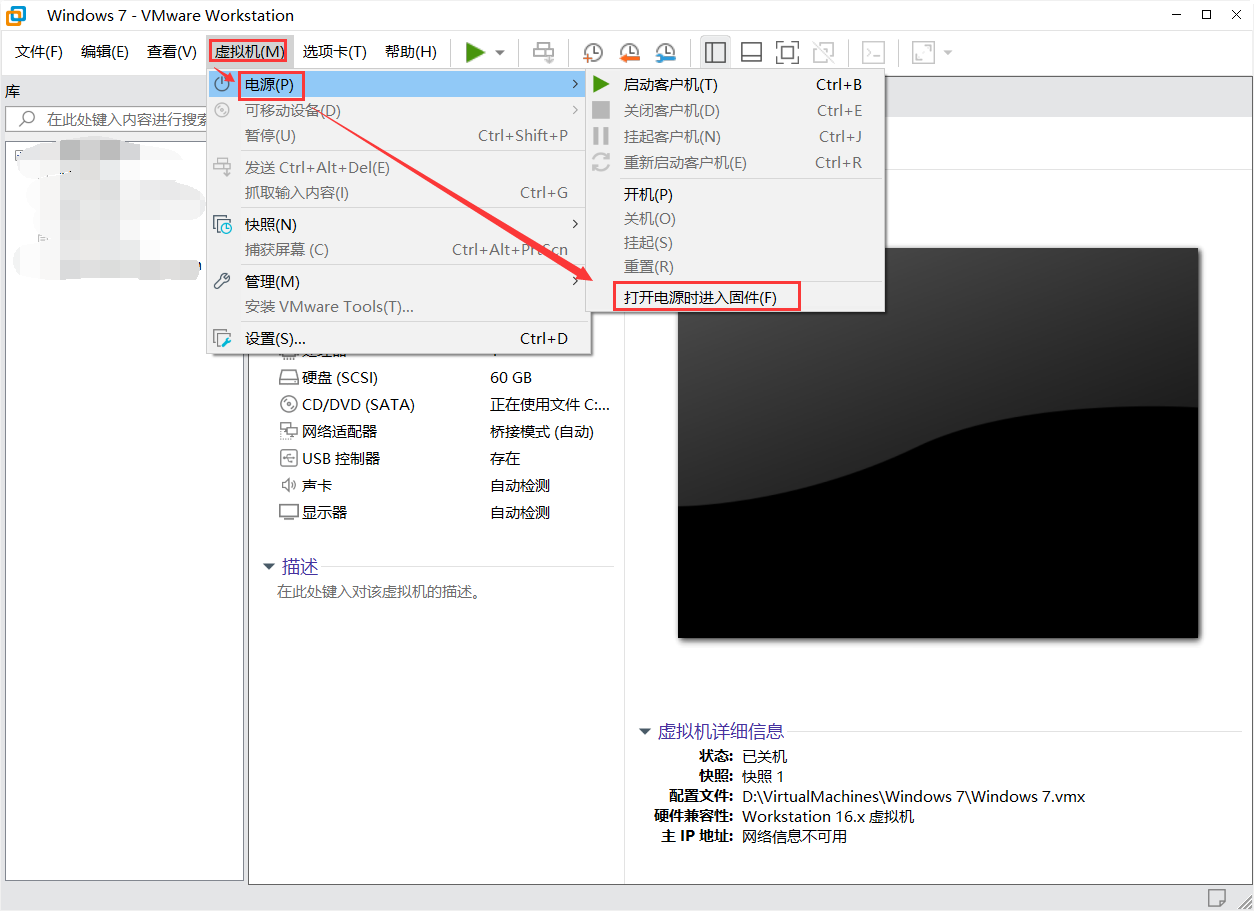Click the stretch guest display toolbar icon
The height and width of the screenshot is (911, 1254).
(922, 52)
